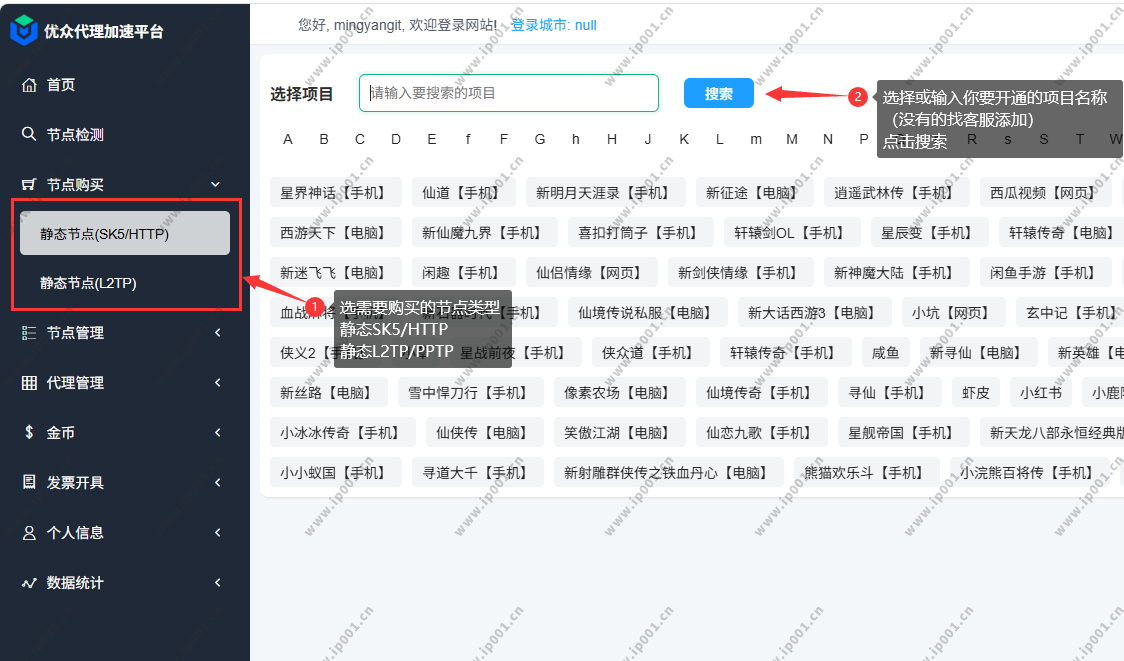Select project 新明月天涯录【手机】
Image resolution: width=1124 pixels, height=661 pixels.
pyautogui.click(x=606, y=193)
